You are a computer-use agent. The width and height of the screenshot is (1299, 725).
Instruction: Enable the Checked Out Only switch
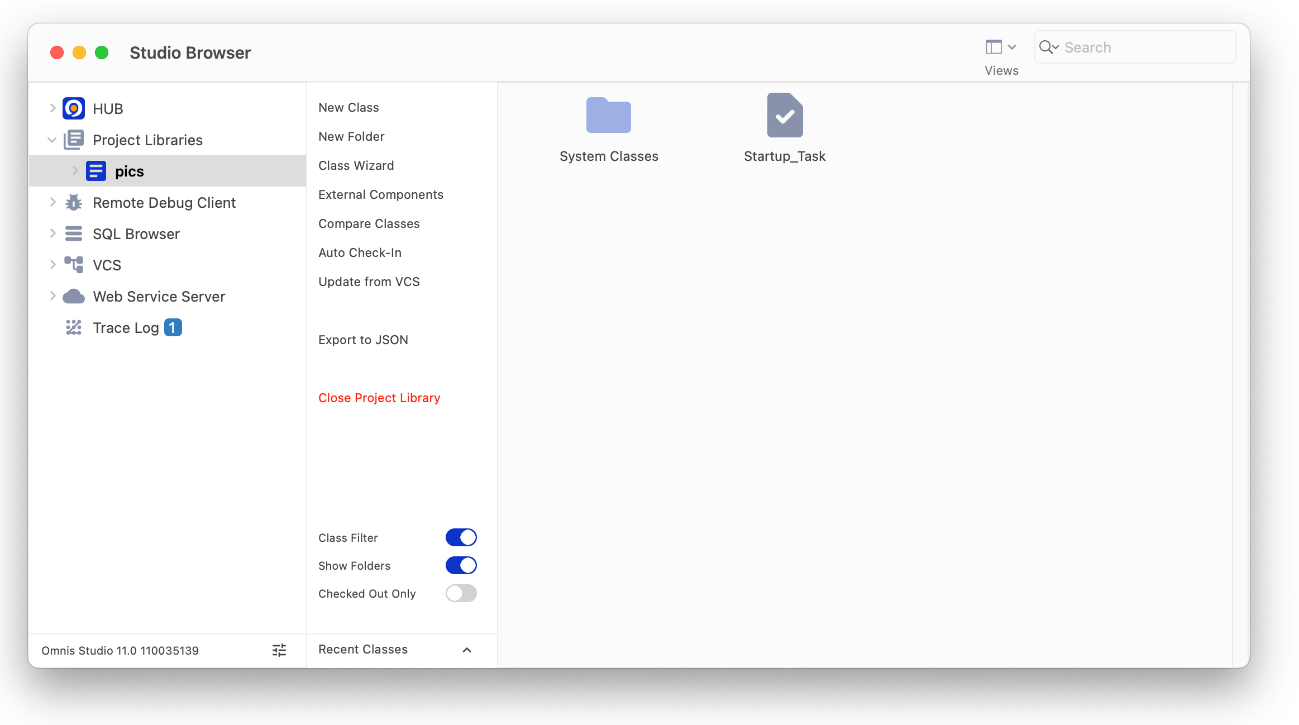tap(461, 593)
